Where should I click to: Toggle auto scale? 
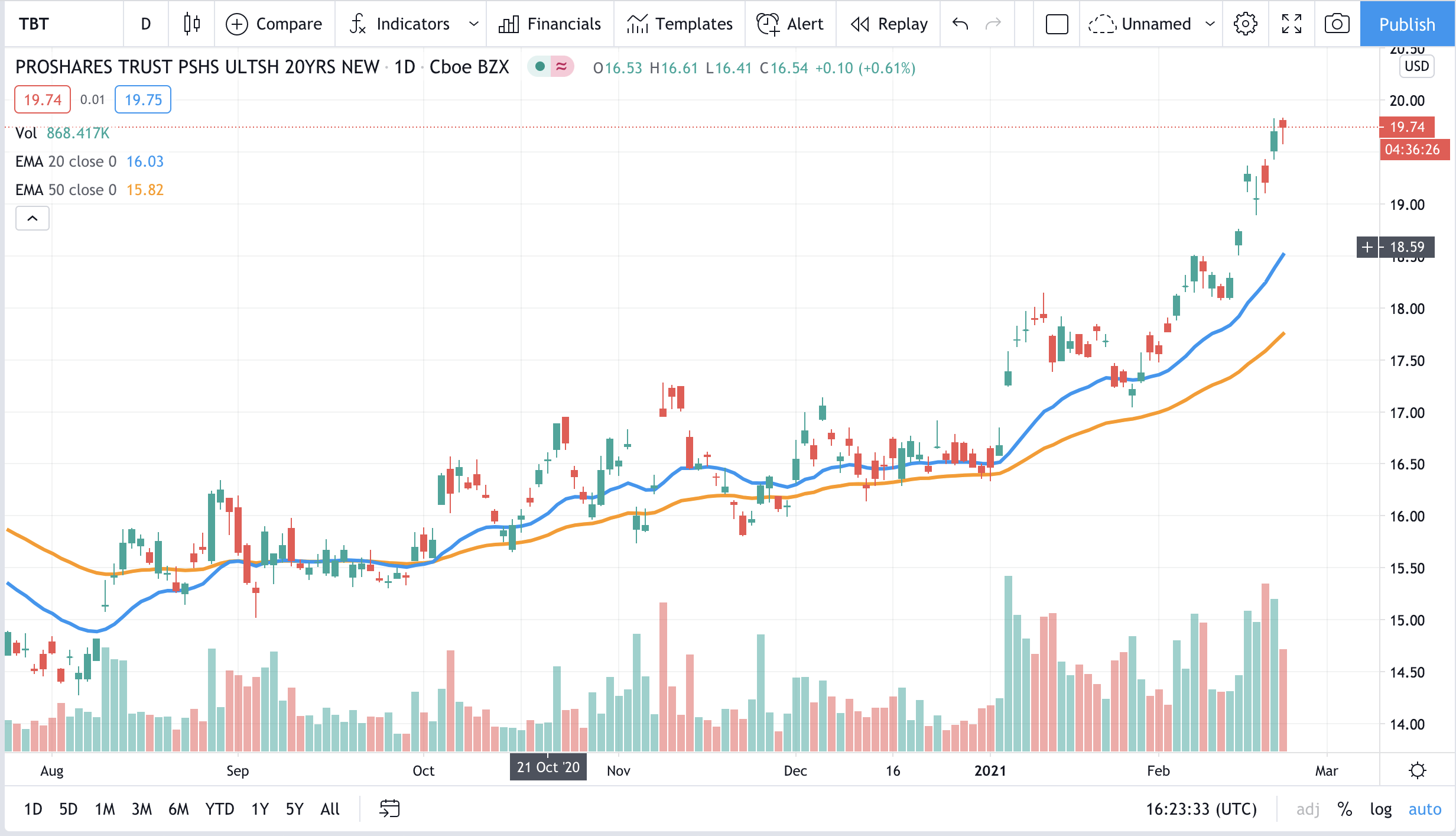pyautogui.click(x=1425, y=809)
